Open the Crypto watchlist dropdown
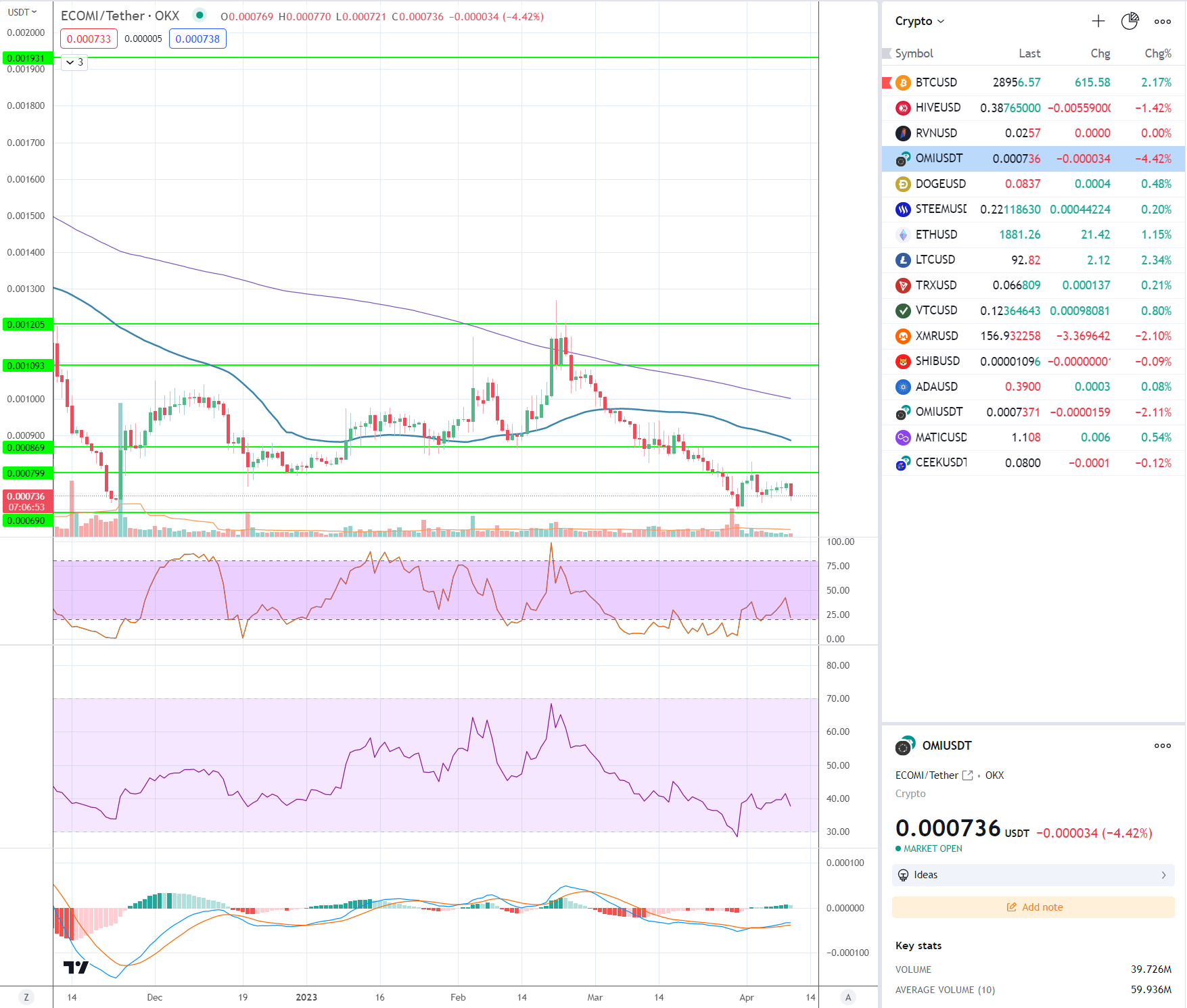Viewport: 1187px width, 1008px height. (x=919, y=22)
